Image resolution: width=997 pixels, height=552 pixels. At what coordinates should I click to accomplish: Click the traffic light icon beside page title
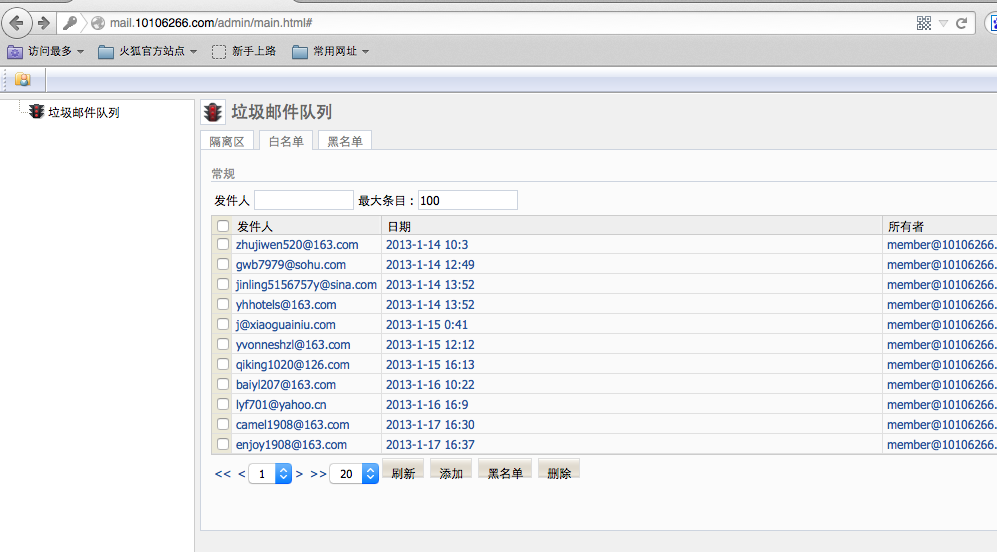213,113
